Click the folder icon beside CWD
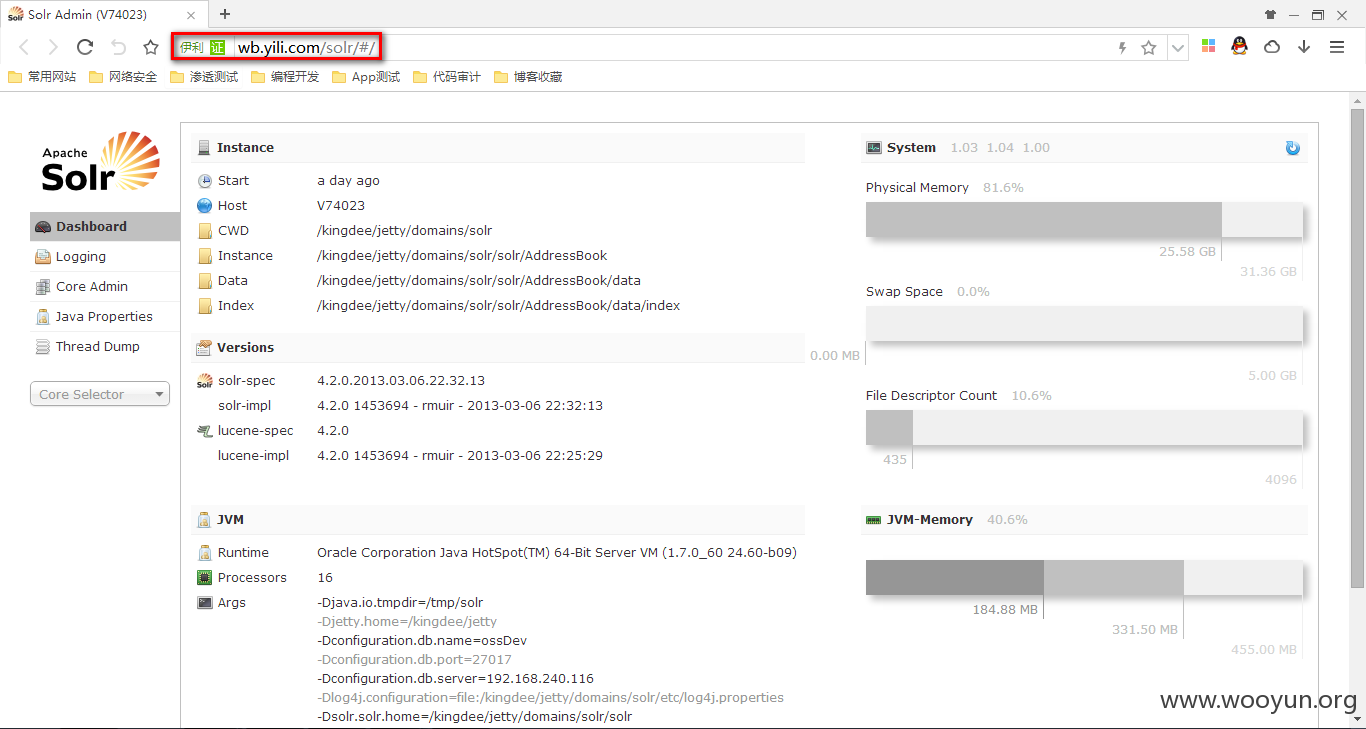 [205, 231]
